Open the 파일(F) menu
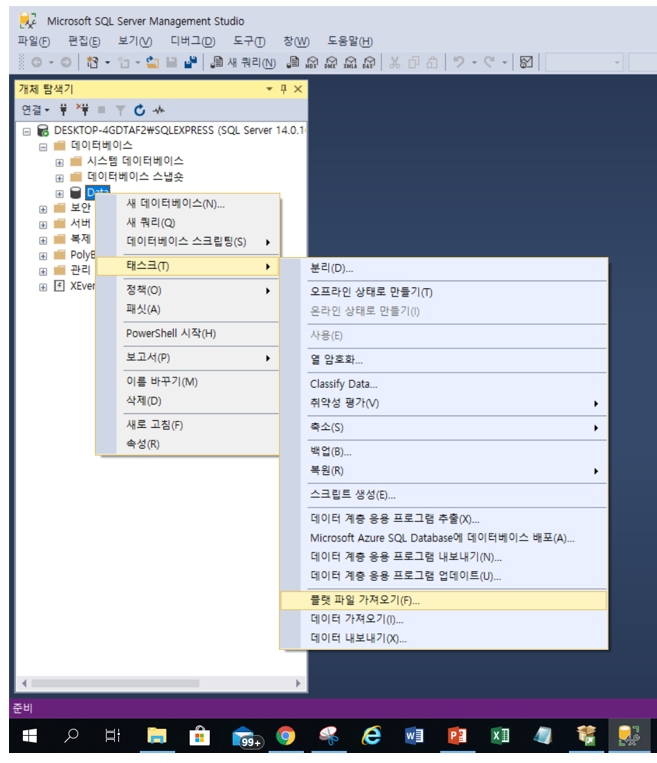Screen dimensions: 657x763 click(34, 41)
